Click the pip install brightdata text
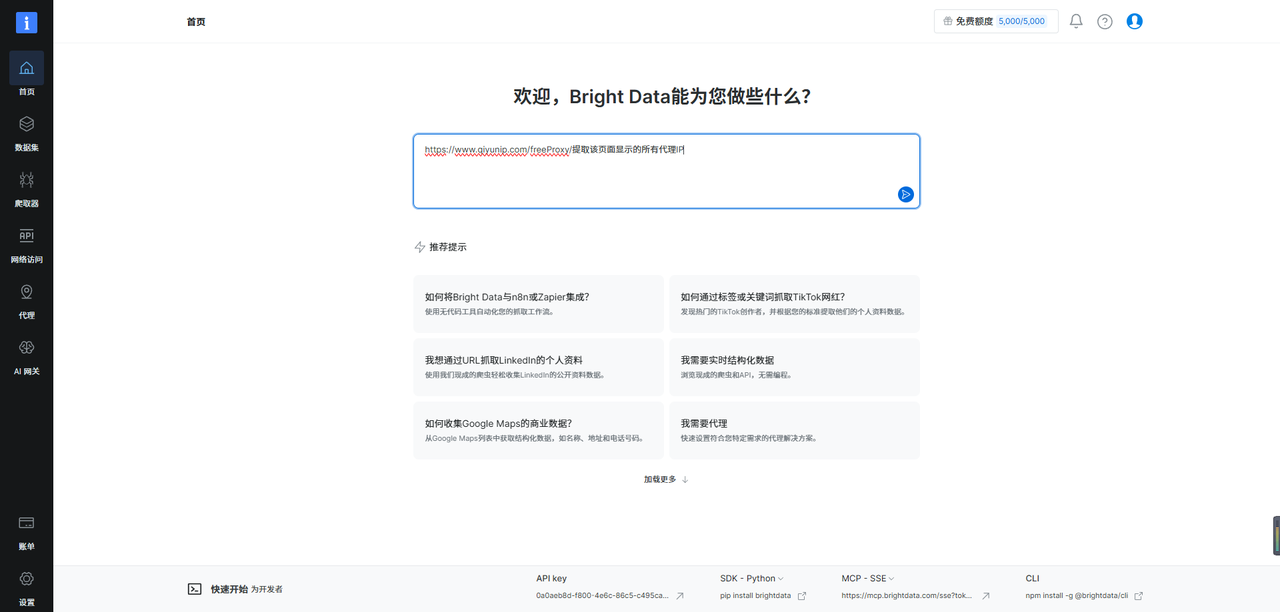1280x612 pixels. (x=755, y=595)
